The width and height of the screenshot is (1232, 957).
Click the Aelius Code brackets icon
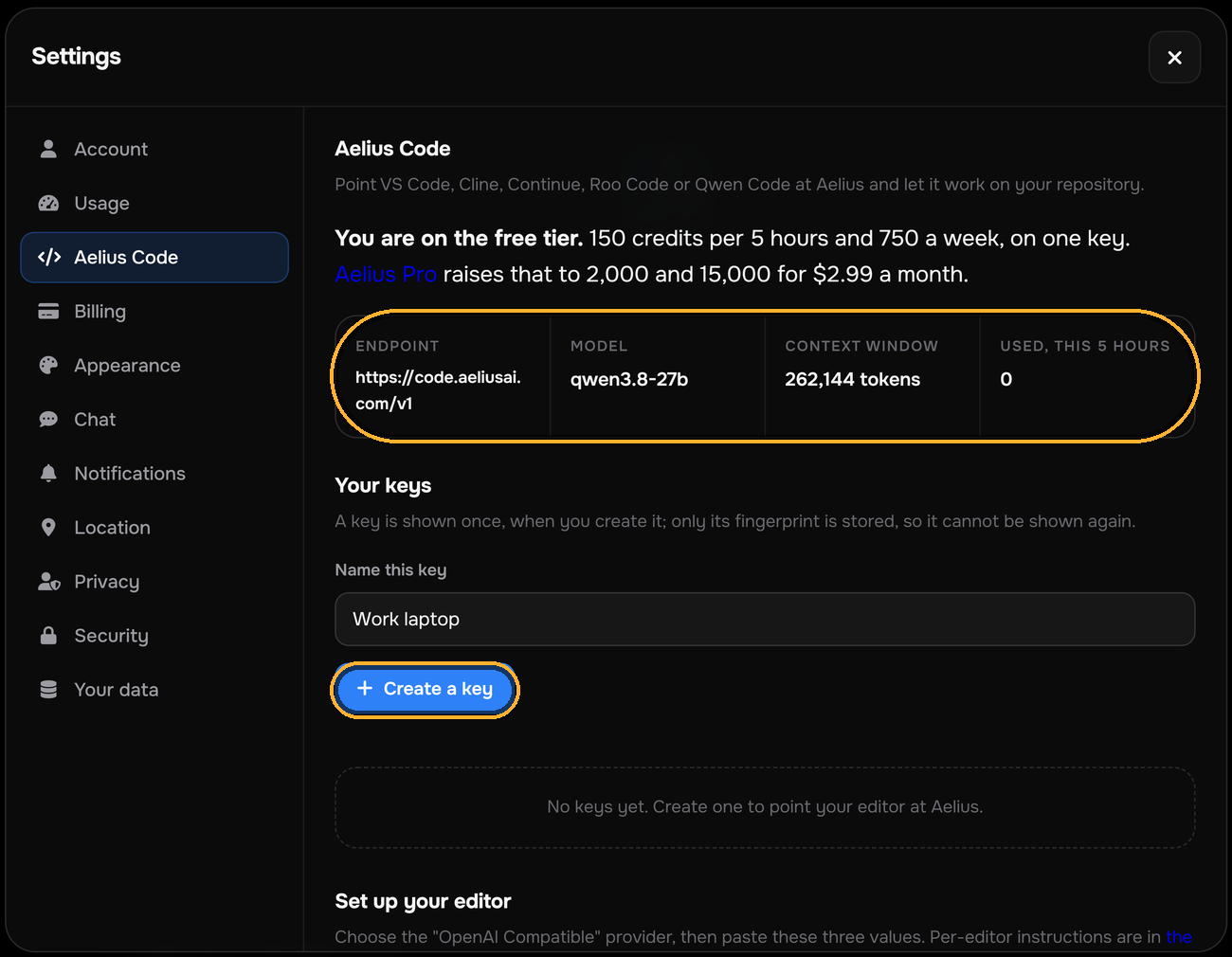[x=48, y=257]
